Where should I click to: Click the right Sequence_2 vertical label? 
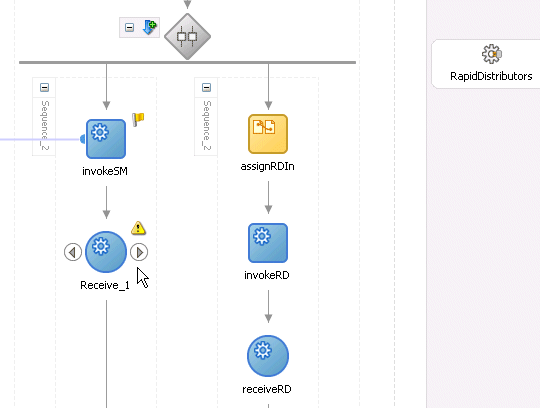click(207, 125)
